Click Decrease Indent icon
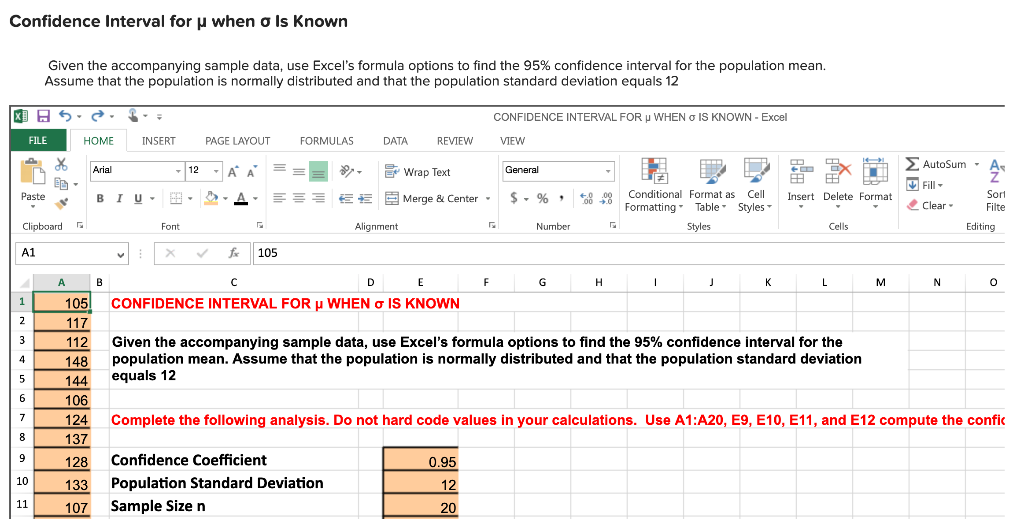The height and width of the screenshot is (520, 1024). 347,199
